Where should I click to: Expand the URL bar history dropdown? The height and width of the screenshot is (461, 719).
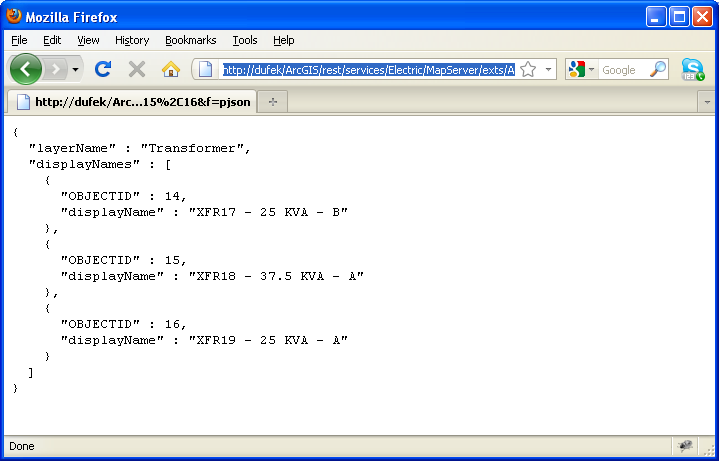click(549, 70)
